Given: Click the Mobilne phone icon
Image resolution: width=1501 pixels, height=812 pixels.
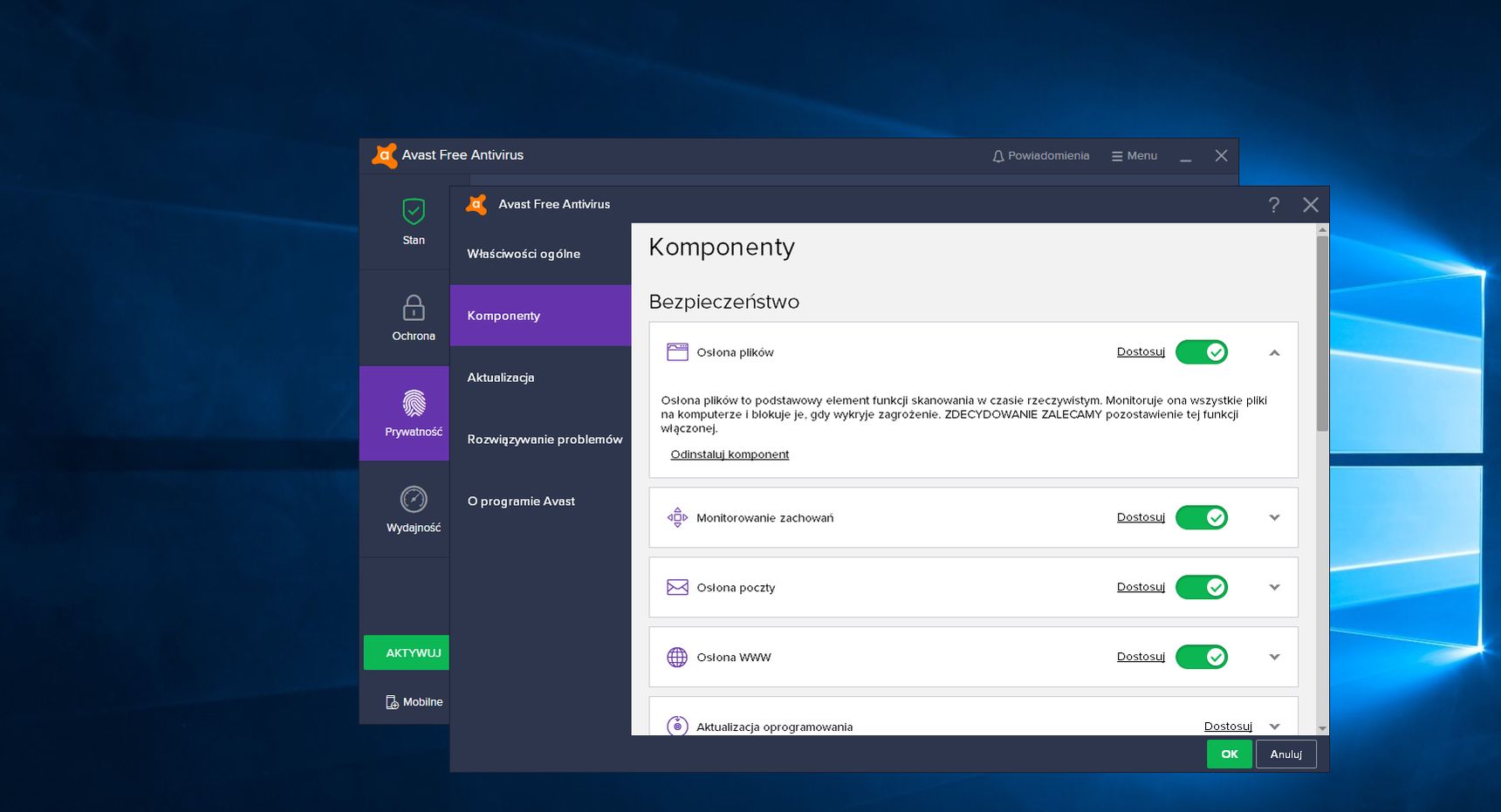Looking at the screenshot, I should (x=393, y=702).
